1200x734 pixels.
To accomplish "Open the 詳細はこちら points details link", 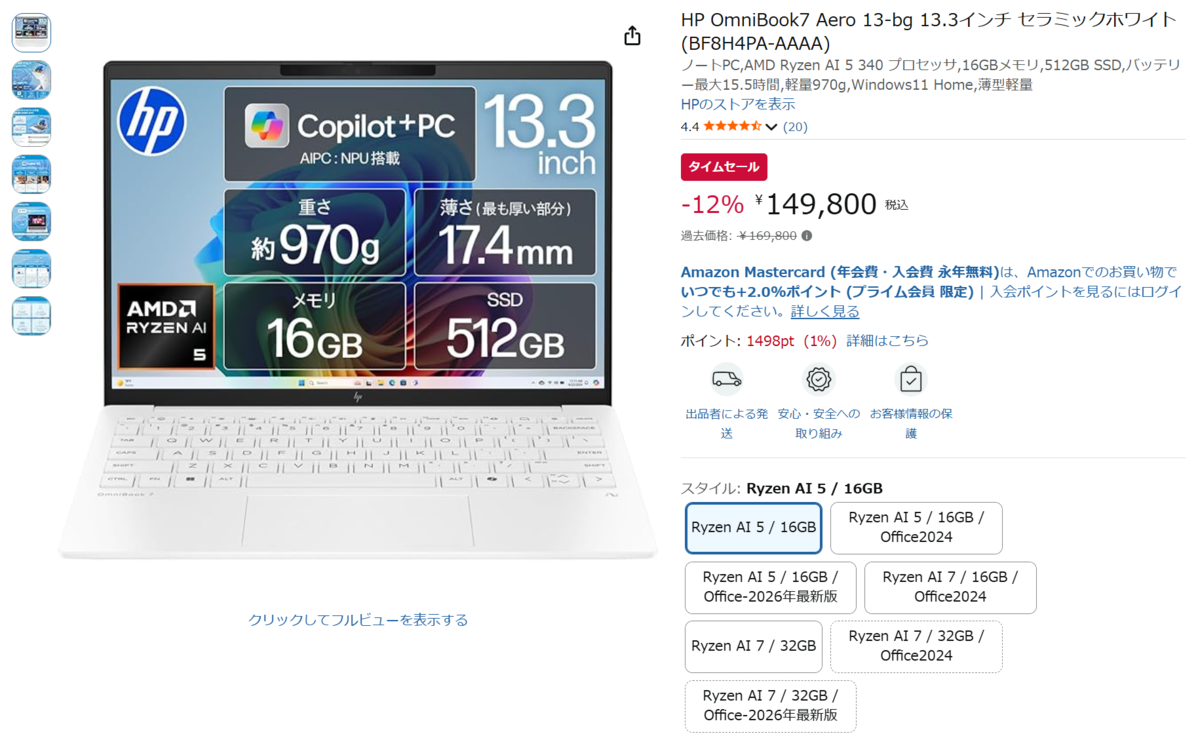I will pos(887,341).
